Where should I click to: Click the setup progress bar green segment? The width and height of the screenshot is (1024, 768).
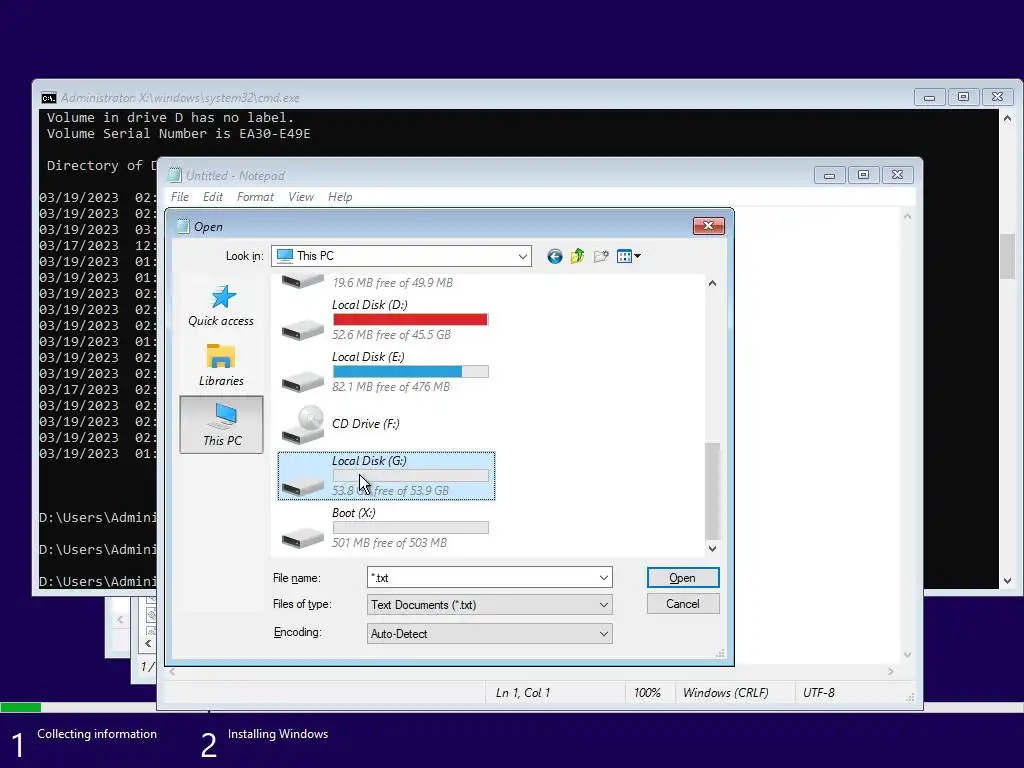click(x=21, y=707)
